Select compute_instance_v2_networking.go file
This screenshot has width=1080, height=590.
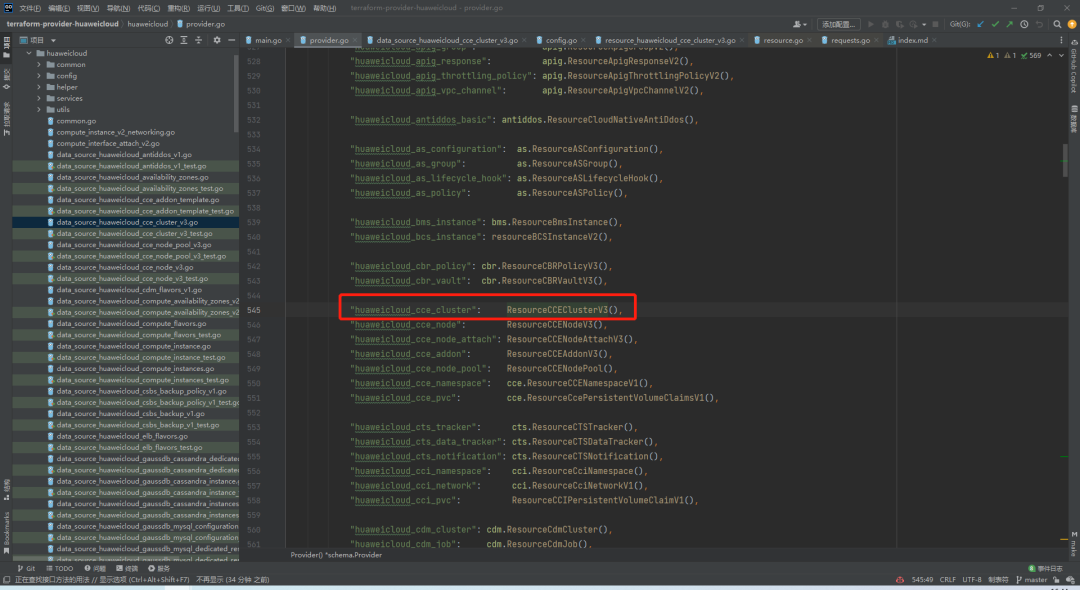coord(125,132)
